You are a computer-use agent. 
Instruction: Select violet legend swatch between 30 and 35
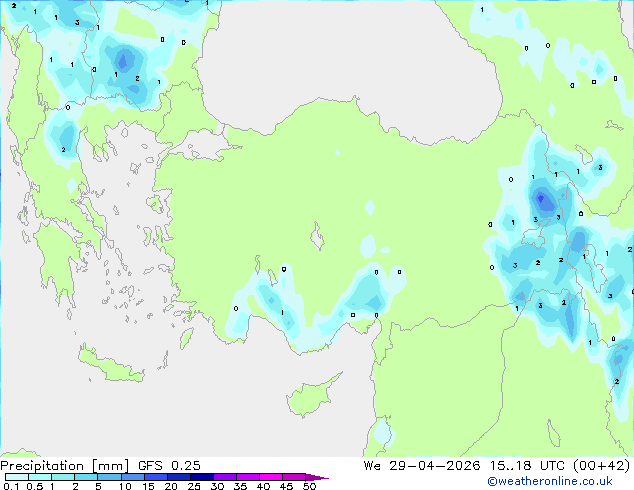point(225,477)
